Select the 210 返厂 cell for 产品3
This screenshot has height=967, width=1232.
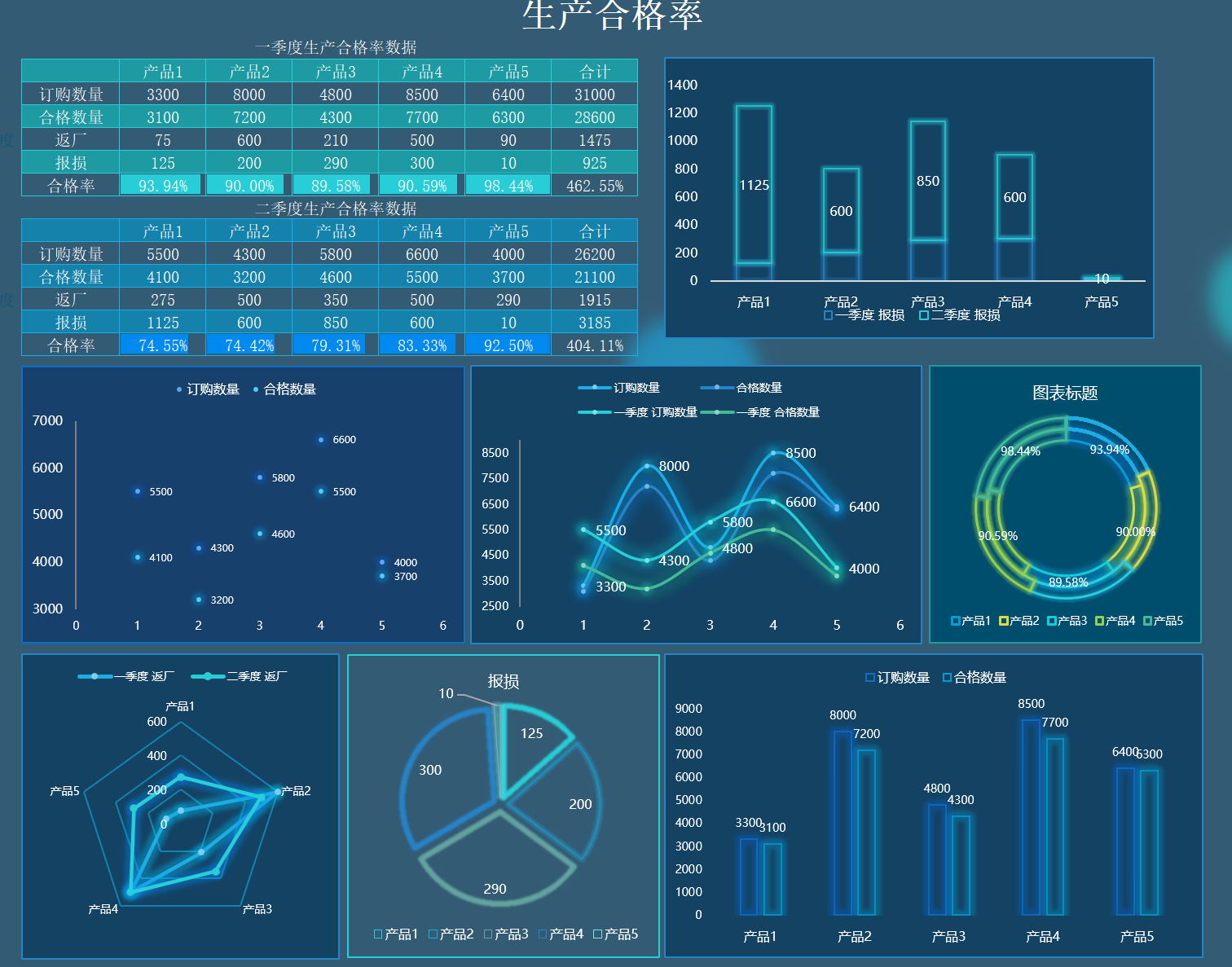(x=336, y=140)
